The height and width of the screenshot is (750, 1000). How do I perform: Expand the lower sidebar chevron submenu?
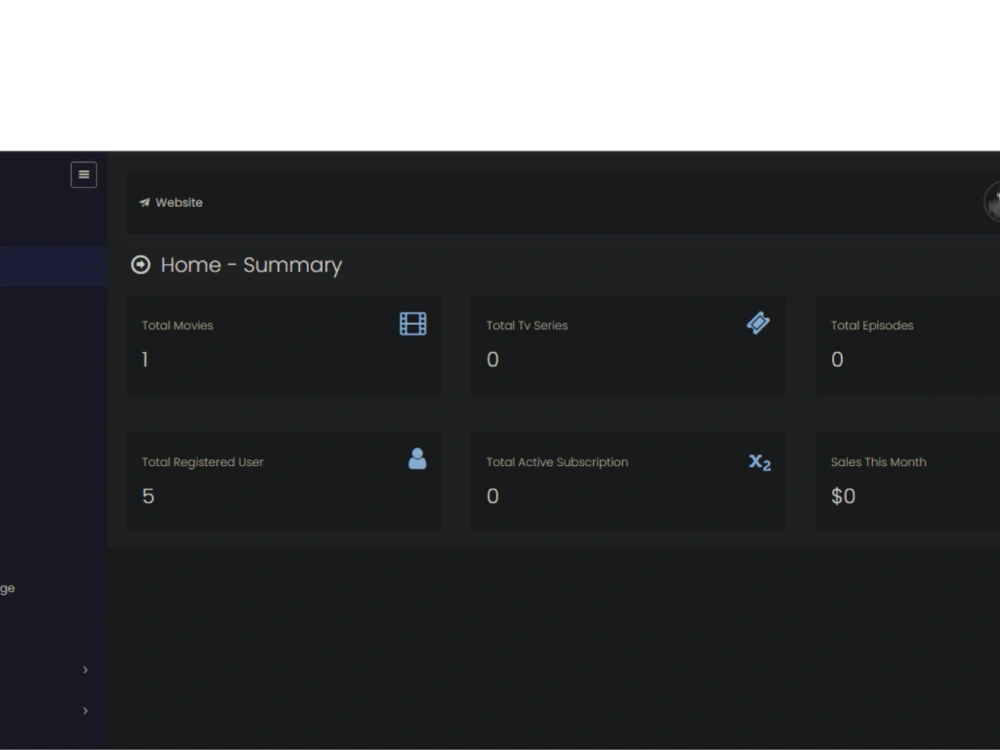pyautogui.click(x=85, y=710)
